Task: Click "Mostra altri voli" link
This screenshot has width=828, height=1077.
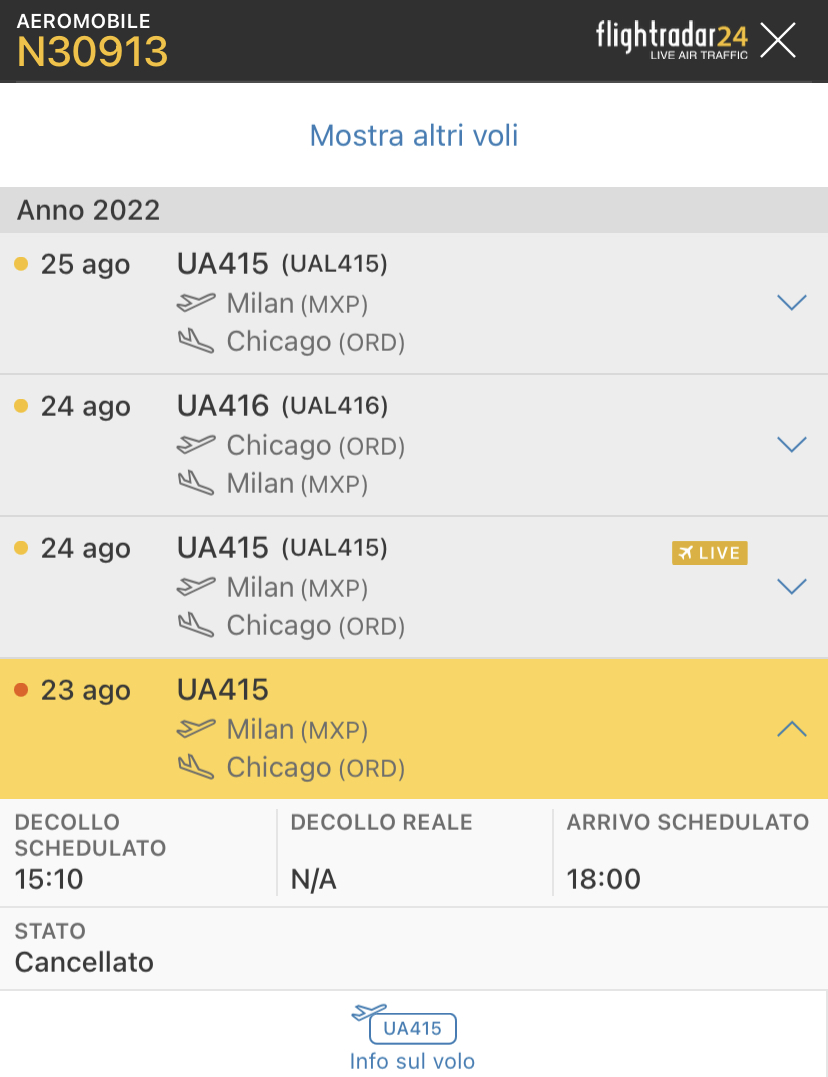Action: [414, 135]
